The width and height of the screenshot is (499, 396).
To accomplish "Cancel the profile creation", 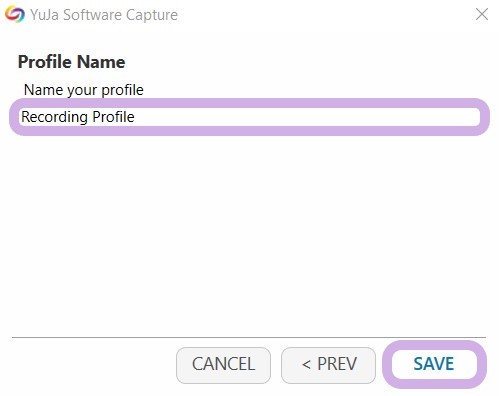I will 223,365.
